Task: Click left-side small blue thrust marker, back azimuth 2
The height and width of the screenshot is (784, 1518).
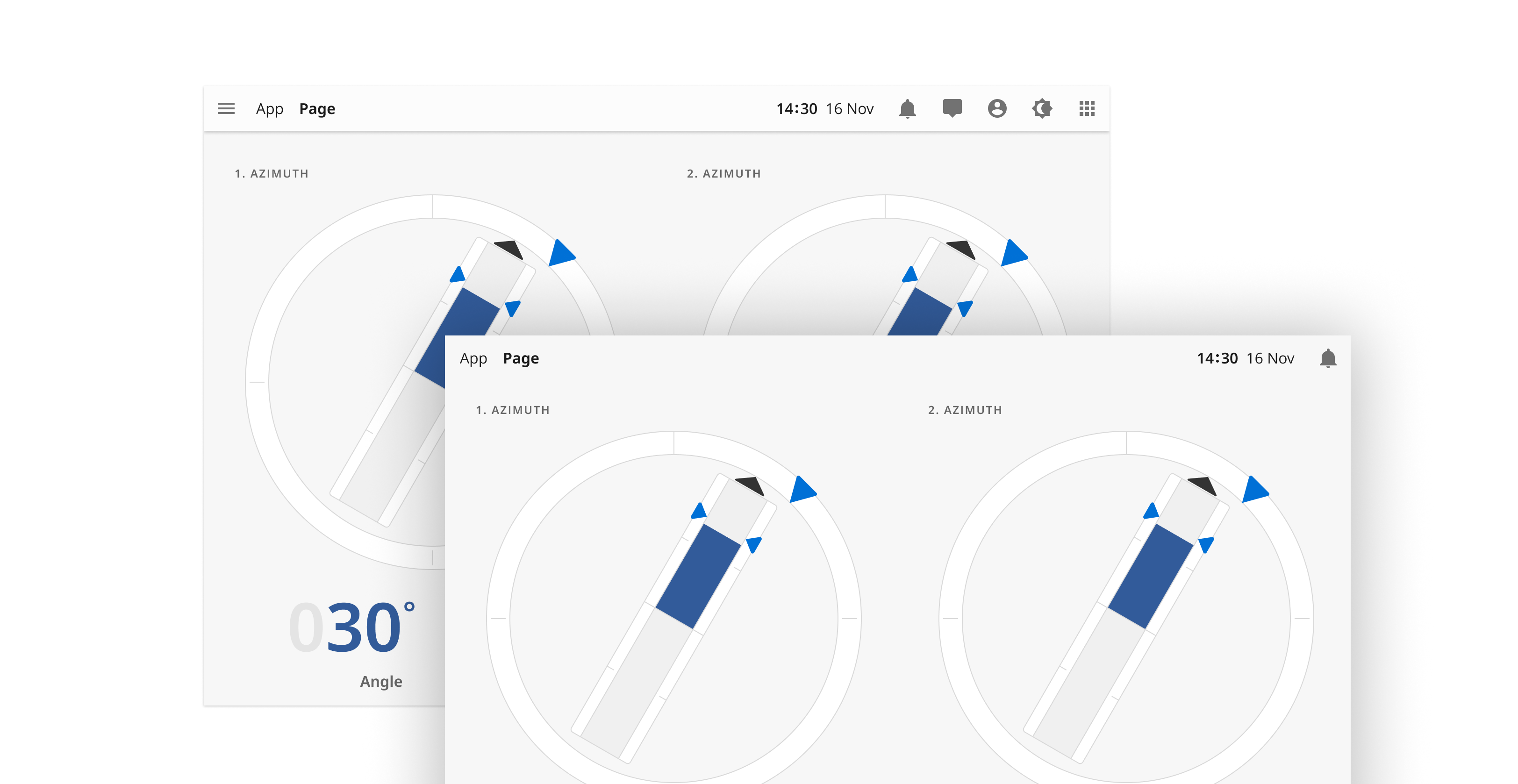Action: (910, 274)
